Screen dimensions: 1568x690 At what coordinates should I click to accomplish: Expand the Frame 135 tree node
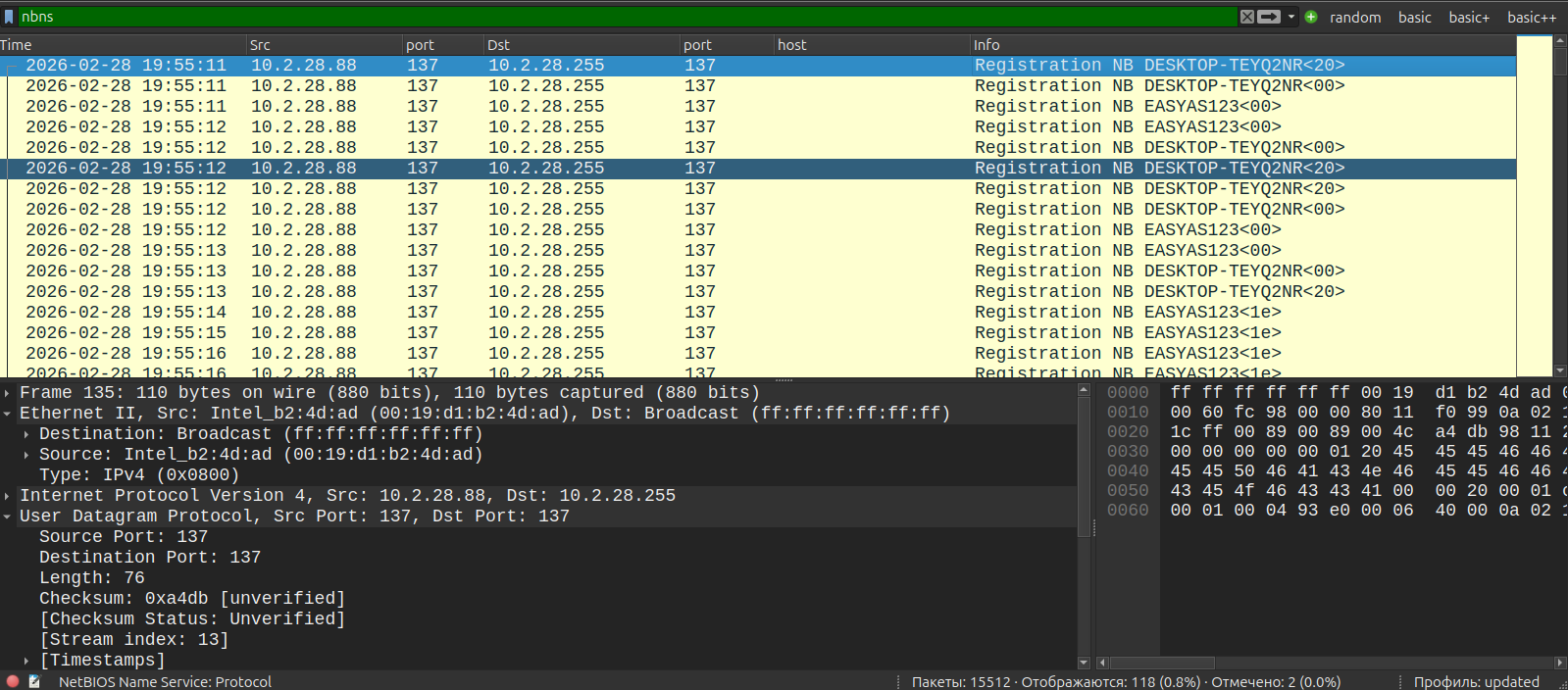[x=8, y=393]
